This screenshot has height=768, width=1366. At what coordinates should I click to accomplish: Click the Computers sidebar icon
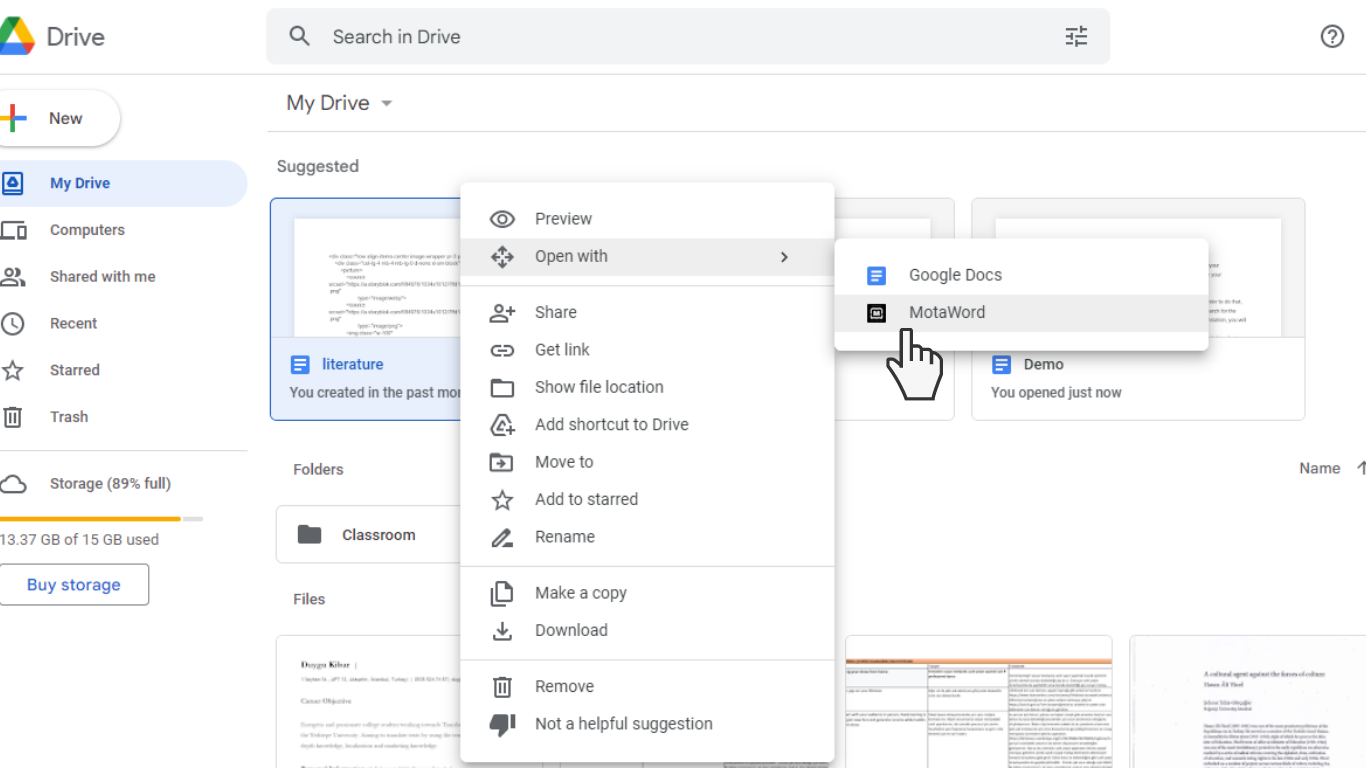click(x=13, y=230)
